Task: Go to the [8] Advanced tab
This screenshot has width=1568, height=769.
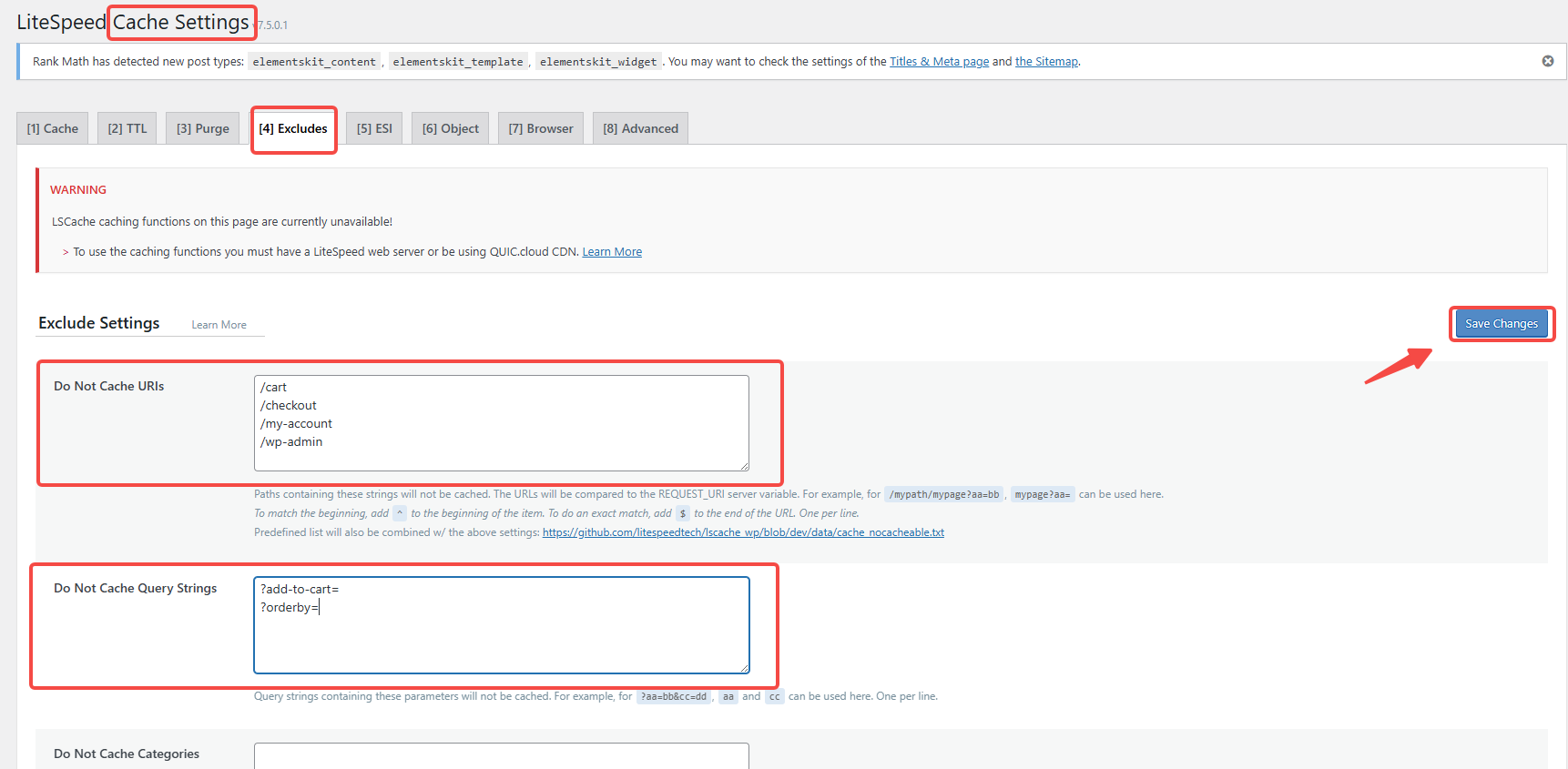Action: (641, 128)
